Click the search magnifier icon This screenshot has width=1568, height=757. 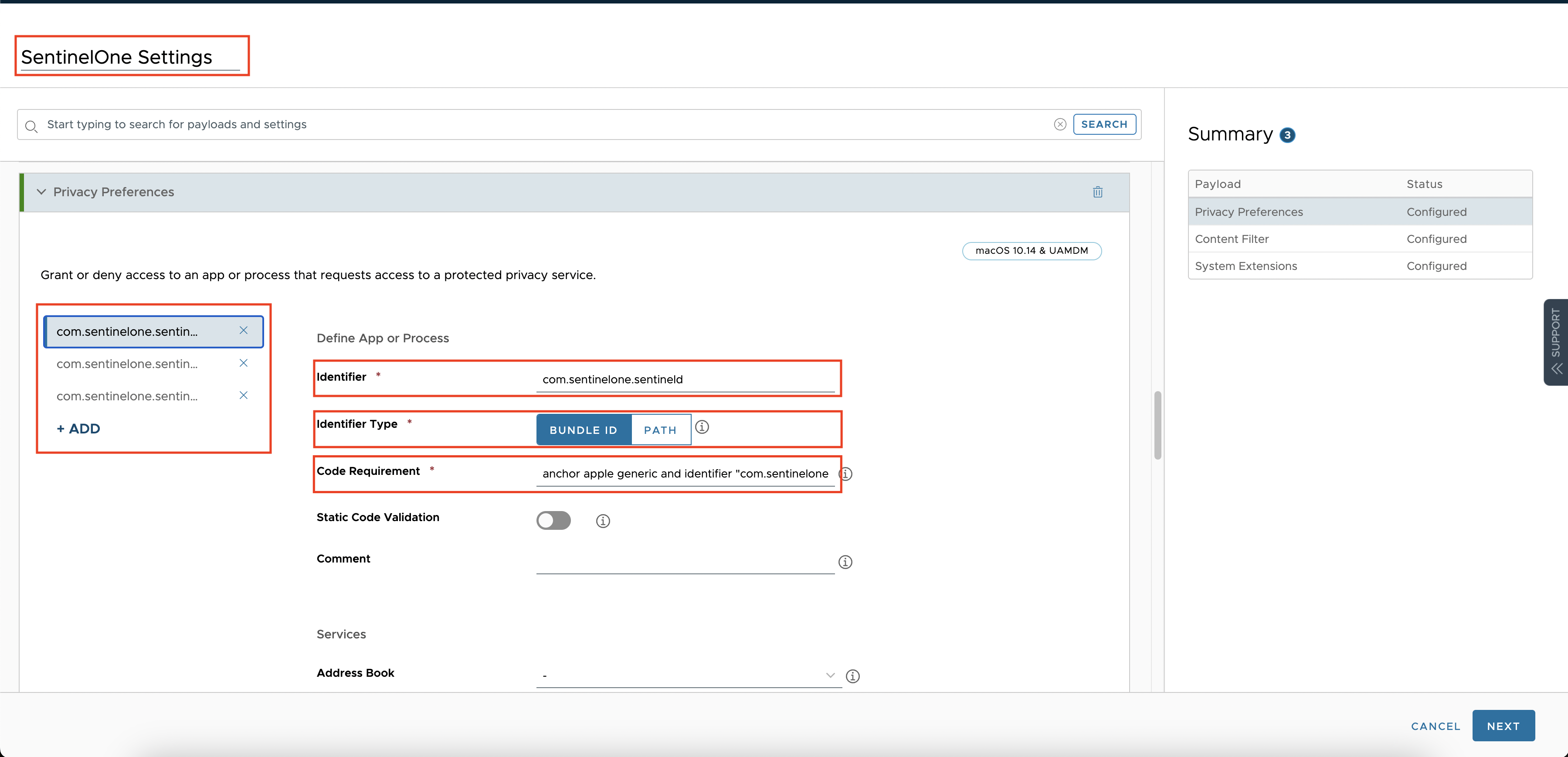[x=31, y=126]
